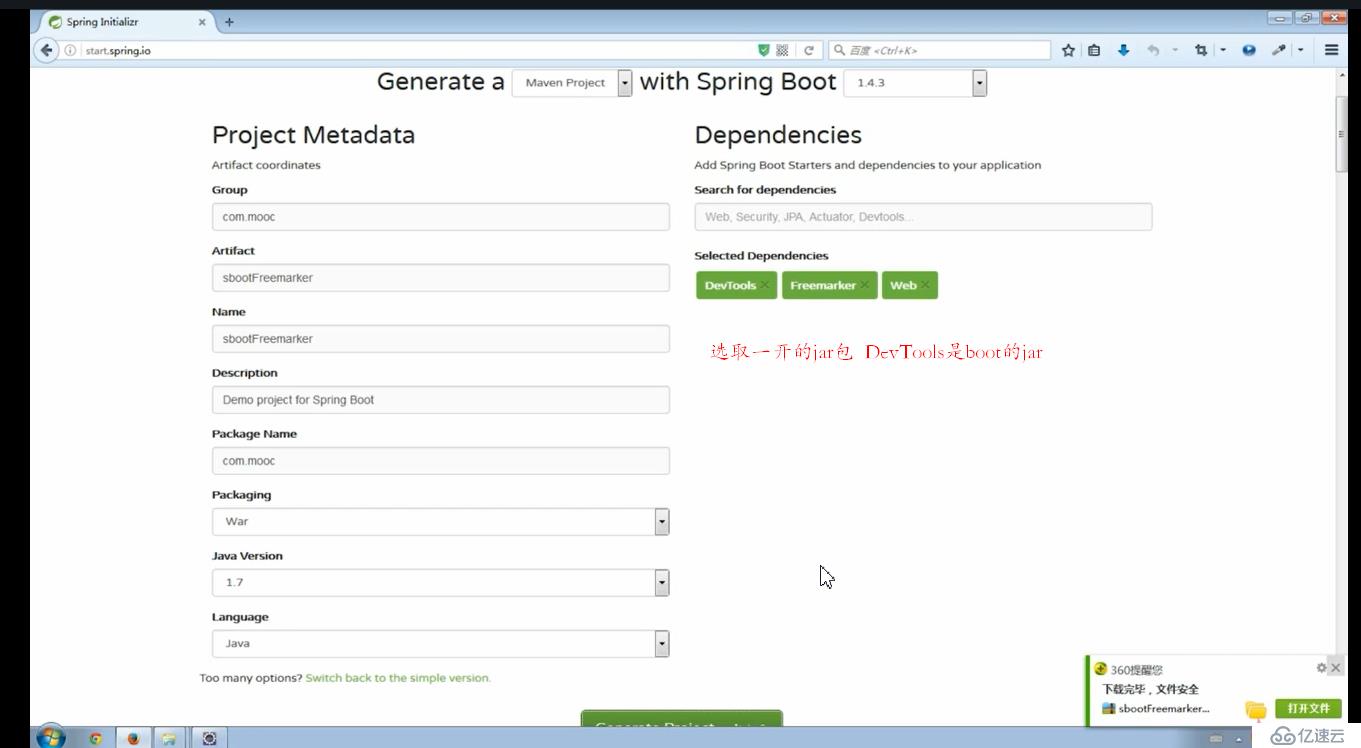Open the downloads arrow icon
Image resolution: width=1361 pixels, height=748 pixels.
1123,50
